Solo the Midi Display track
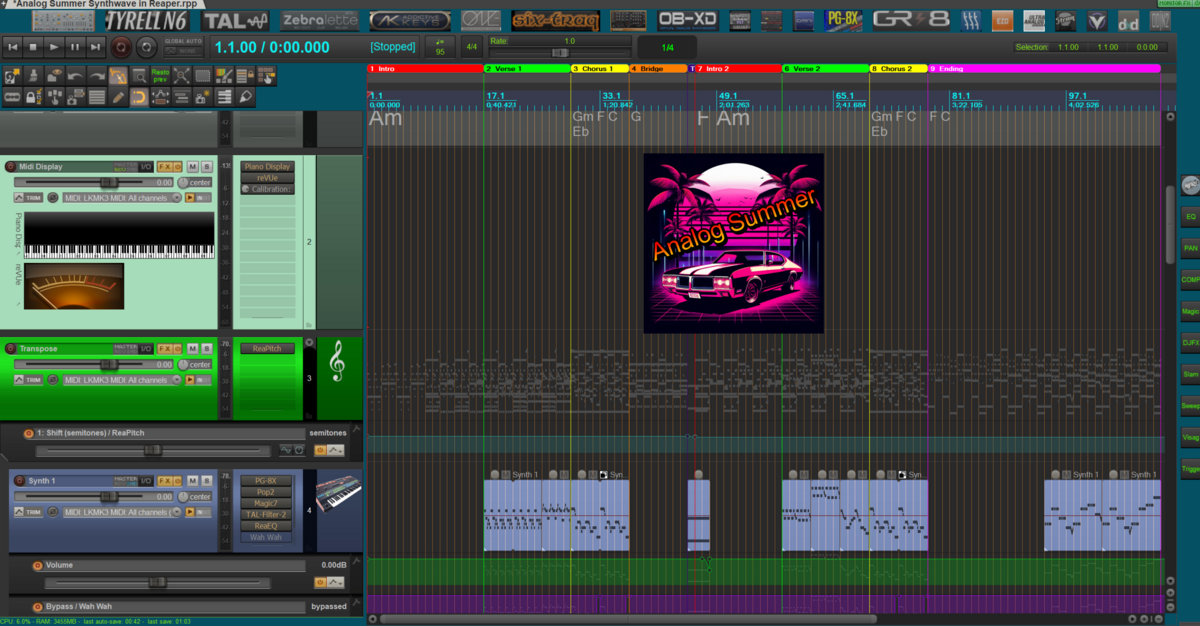 pos(207,167)
